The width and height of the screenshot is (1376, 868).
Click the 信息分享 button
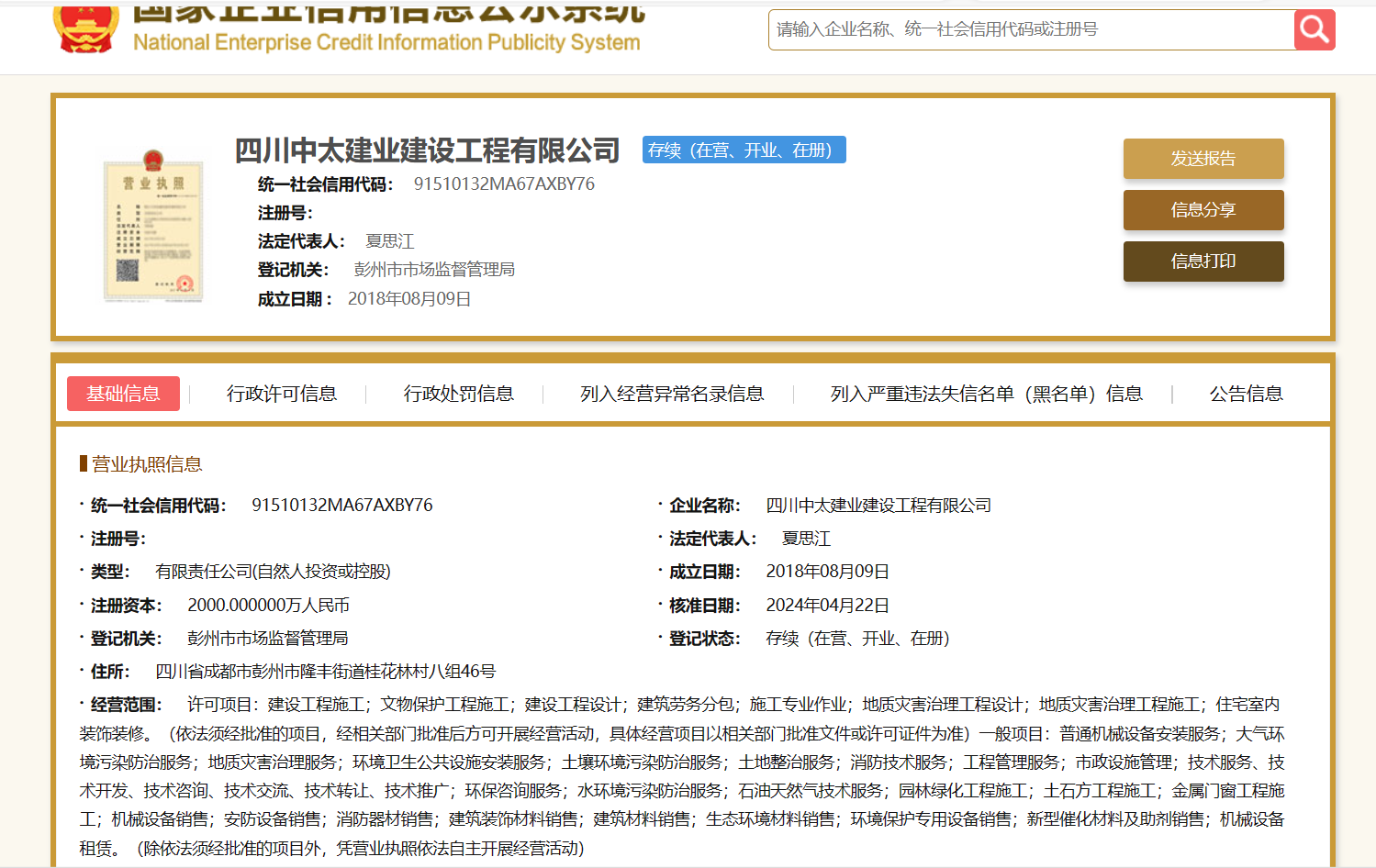(1203, 210)
